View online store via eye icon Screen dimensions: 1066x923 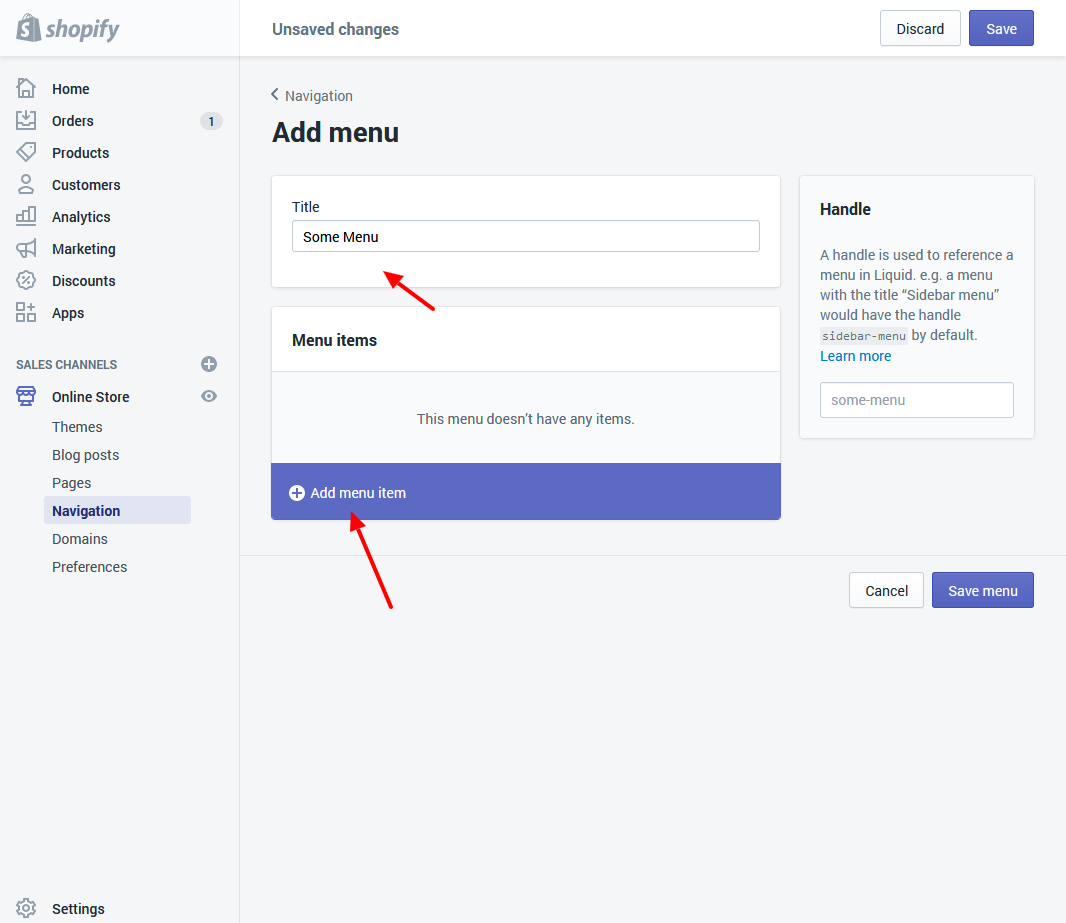[209, 397]
